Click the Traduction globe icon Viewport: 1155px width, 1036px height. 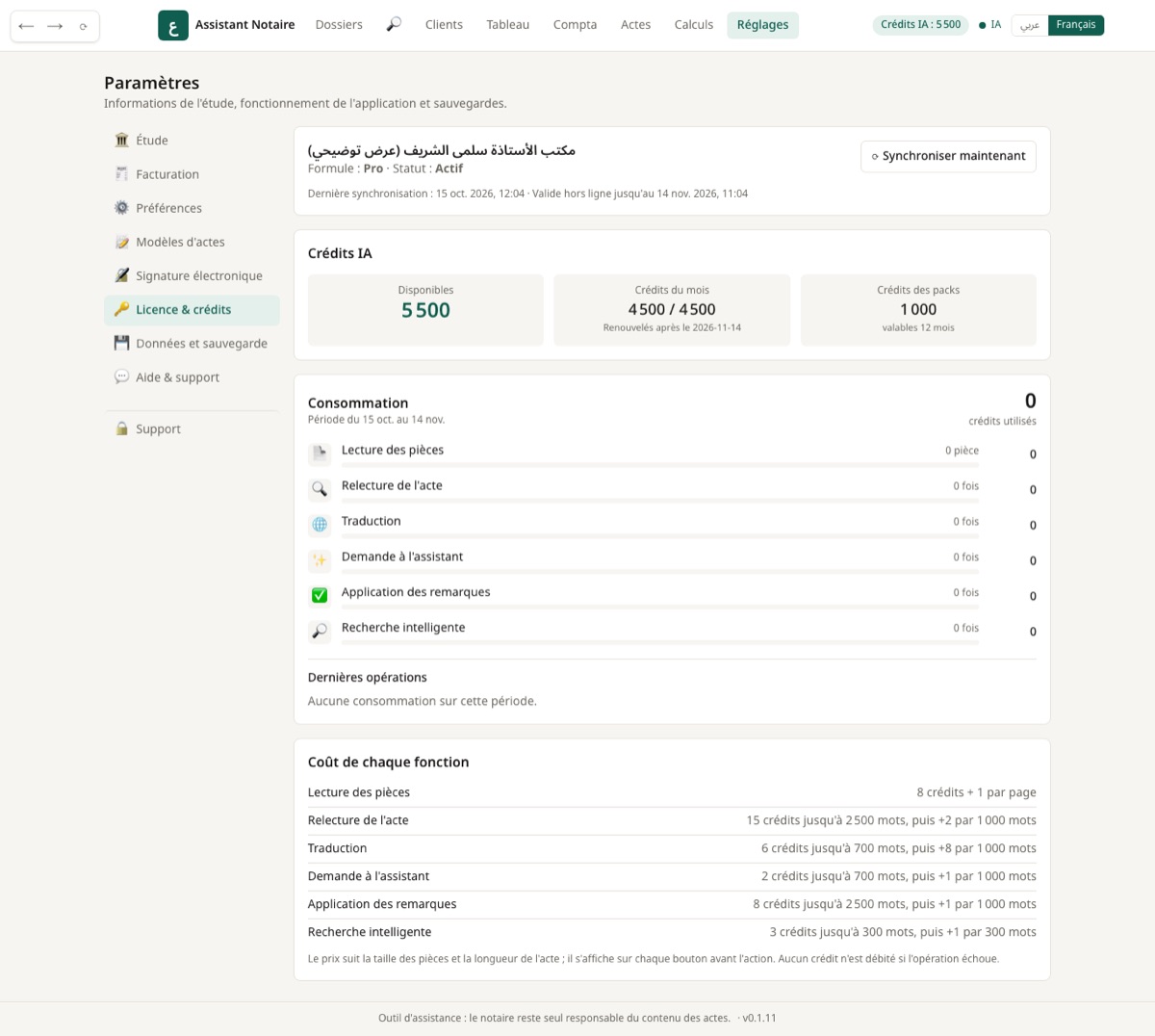pos(320,525)
